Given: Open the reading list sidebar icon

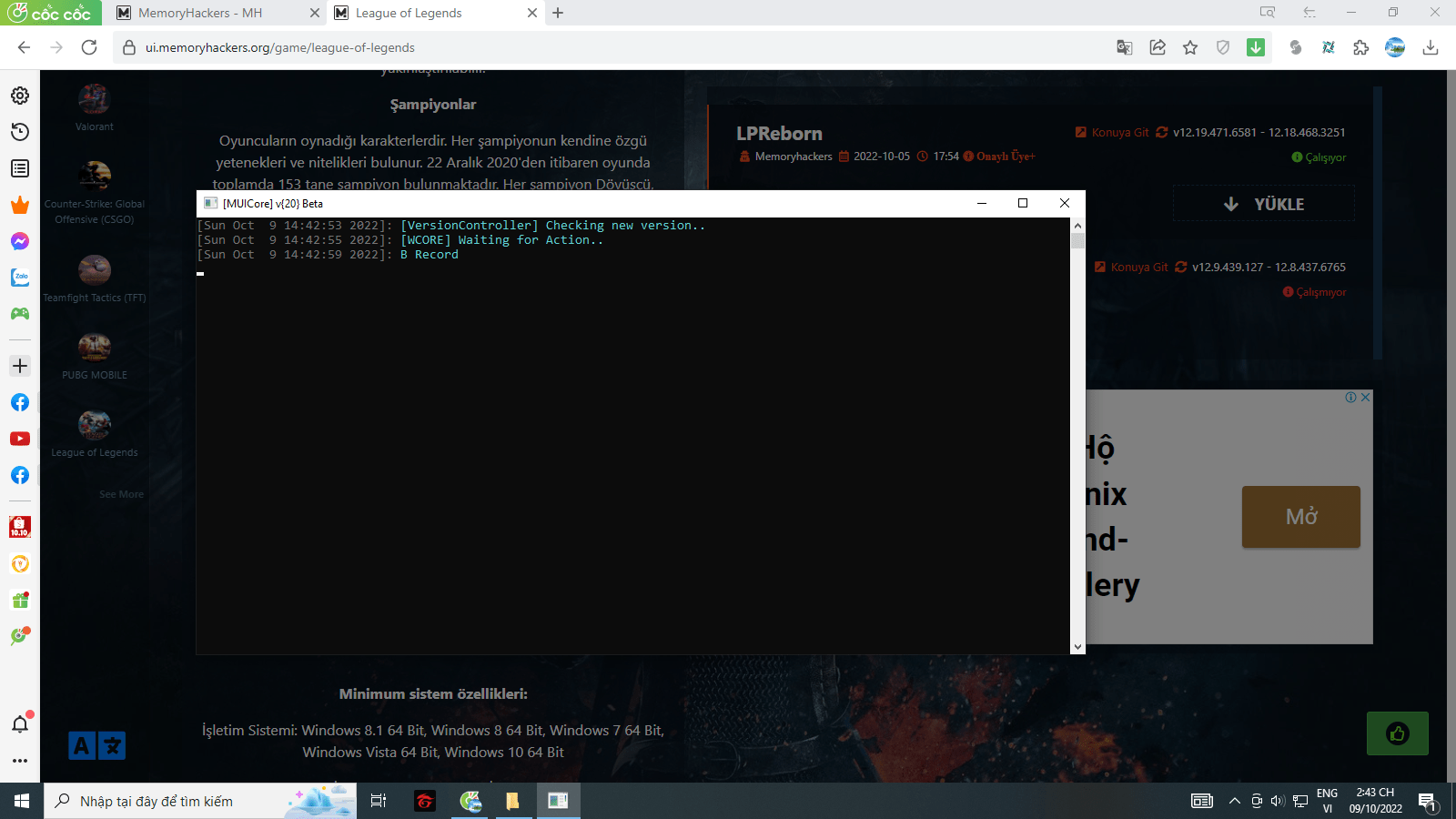Looking at the screenshot, I should coord(20,168).
